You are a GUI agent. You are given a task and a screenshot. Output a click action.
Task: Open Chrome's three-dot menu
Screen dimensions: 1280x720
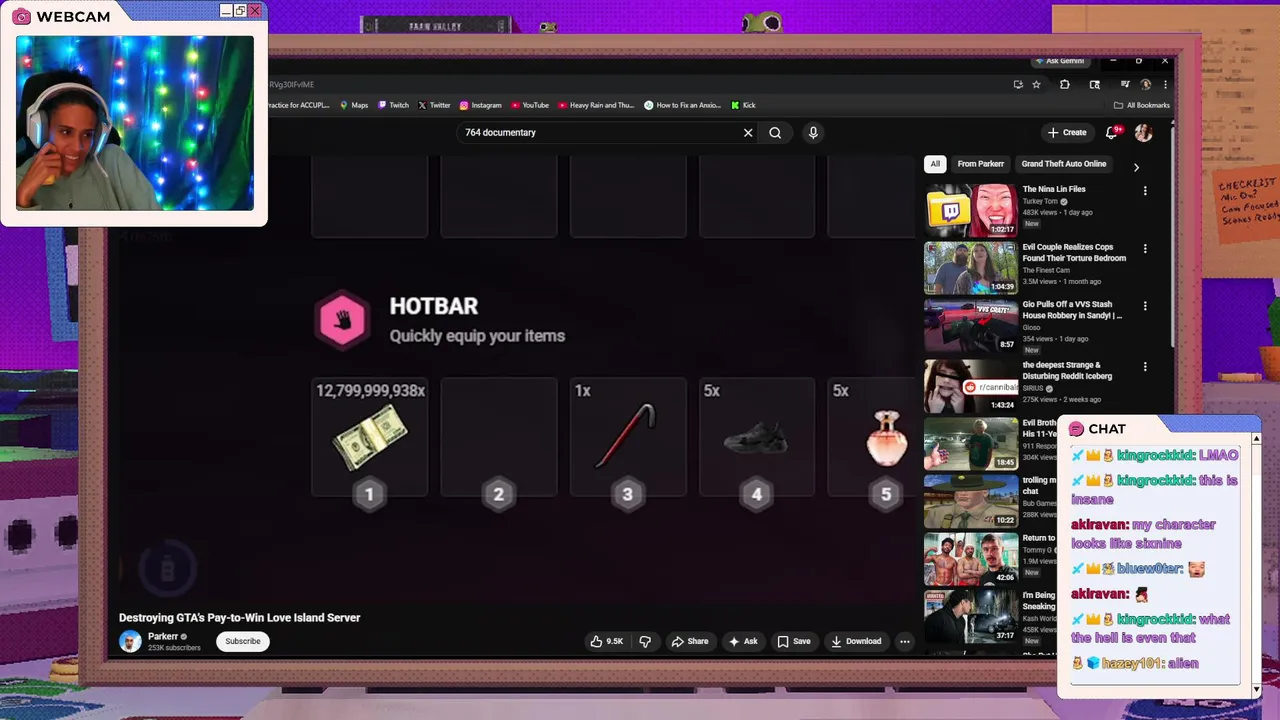(x=1165, y=85)
